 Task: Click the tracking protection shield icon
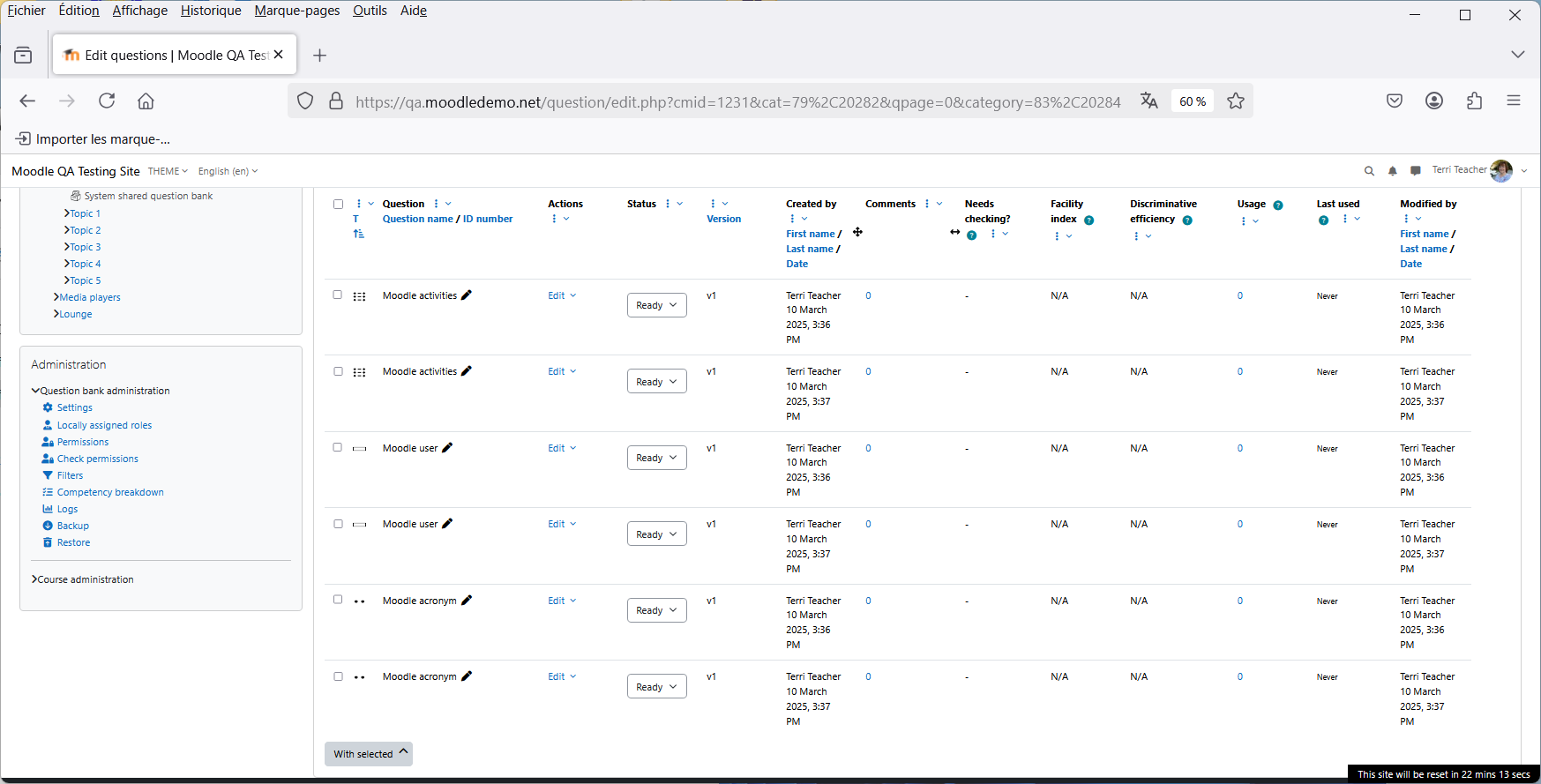pos(305,101)
